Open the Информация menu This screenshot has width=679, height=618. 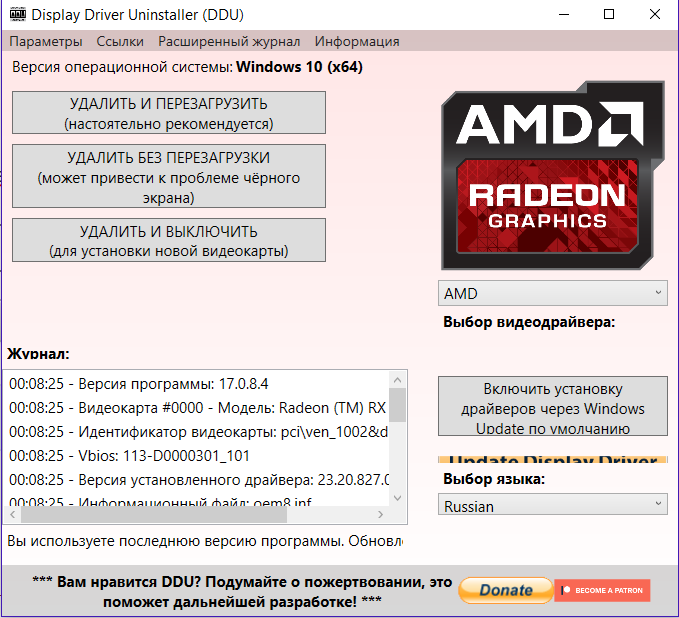pyautogui.click(x=357, y=42)
